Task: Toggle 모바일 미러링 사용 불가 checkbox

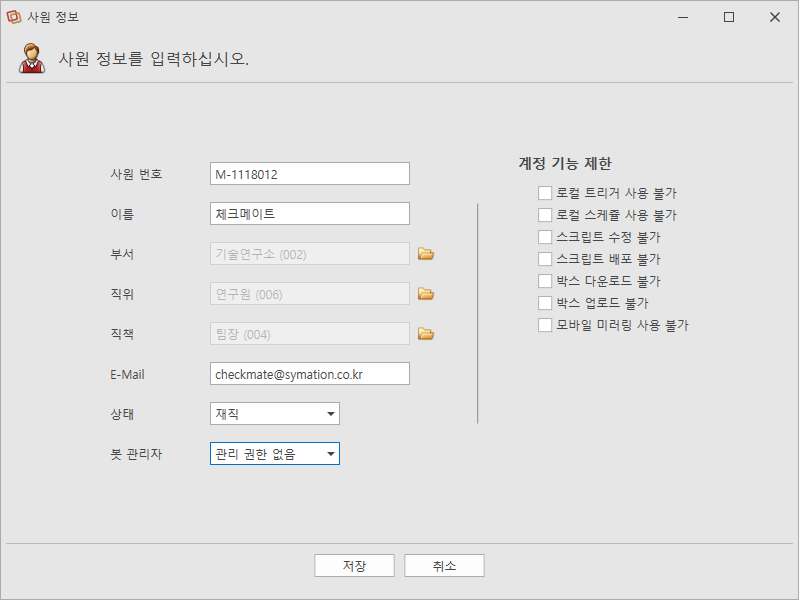Action: pos(545,325)
